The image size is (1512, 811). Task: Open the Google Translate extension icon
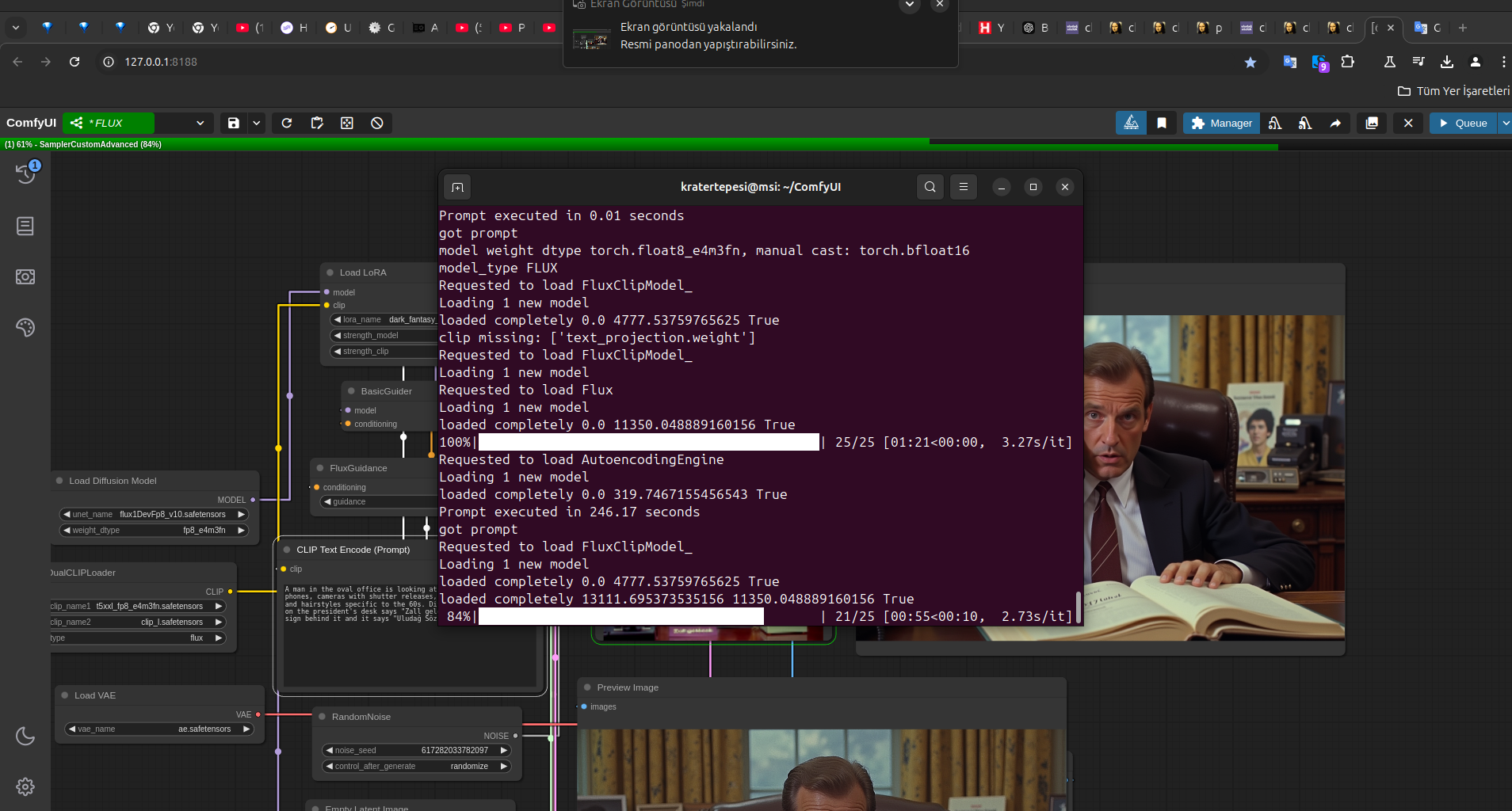(1290, 62)
